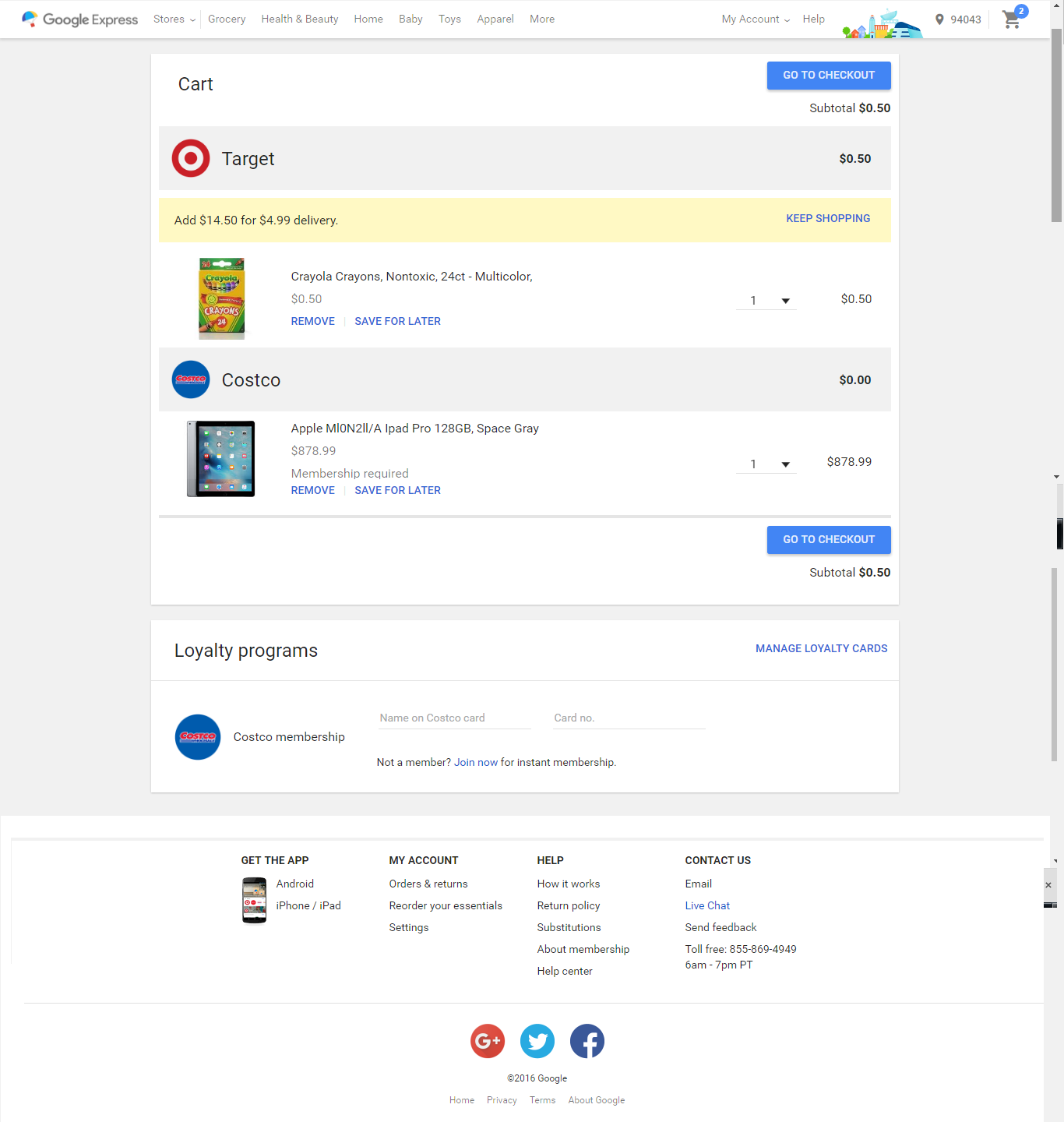Viewport: 1064px width, 1122px height.
Task: Open Apple iPad Pro product title
Action: [415, 429]
